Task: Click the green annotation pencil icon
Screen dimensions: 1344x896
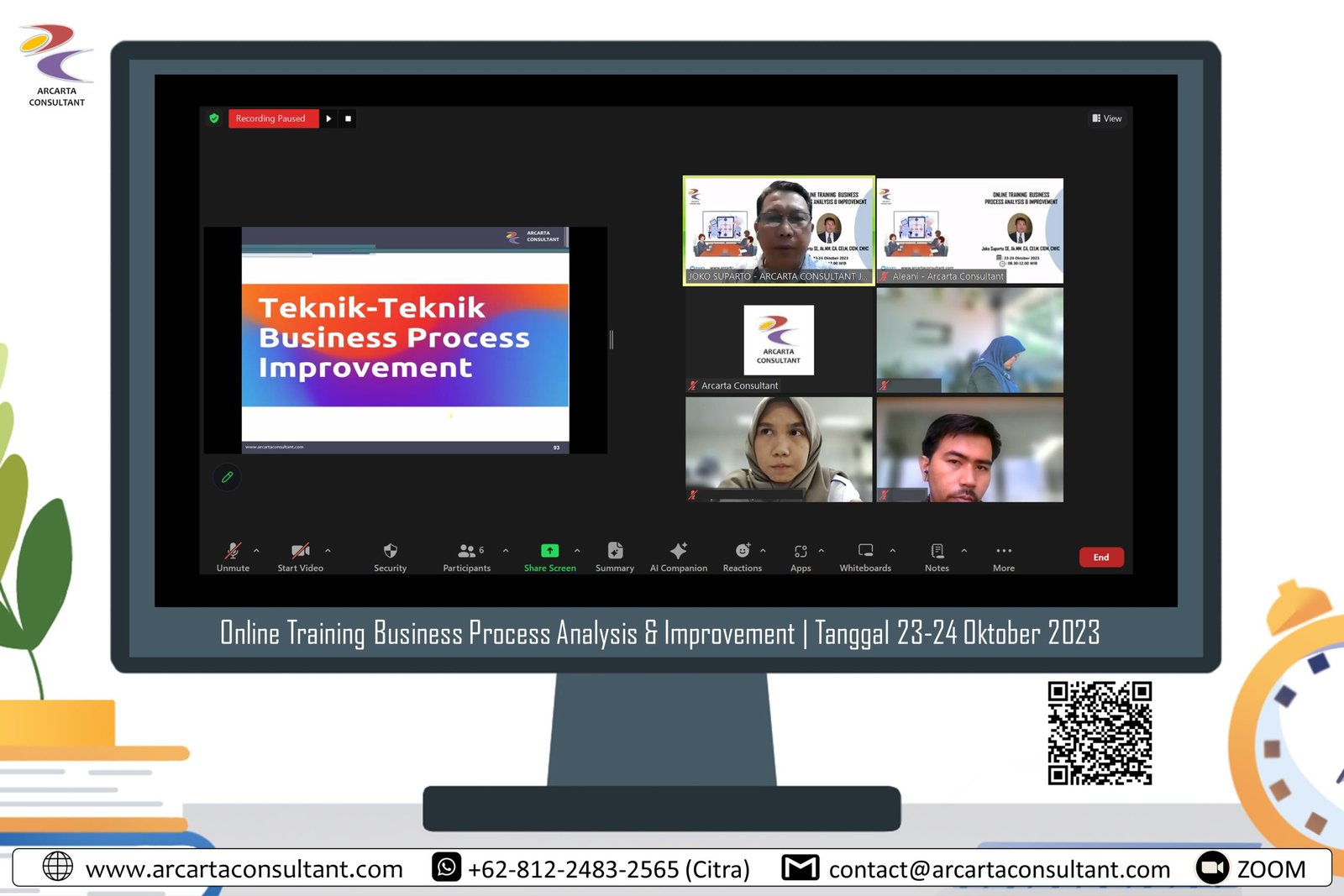Action: (x=227, y=477)
